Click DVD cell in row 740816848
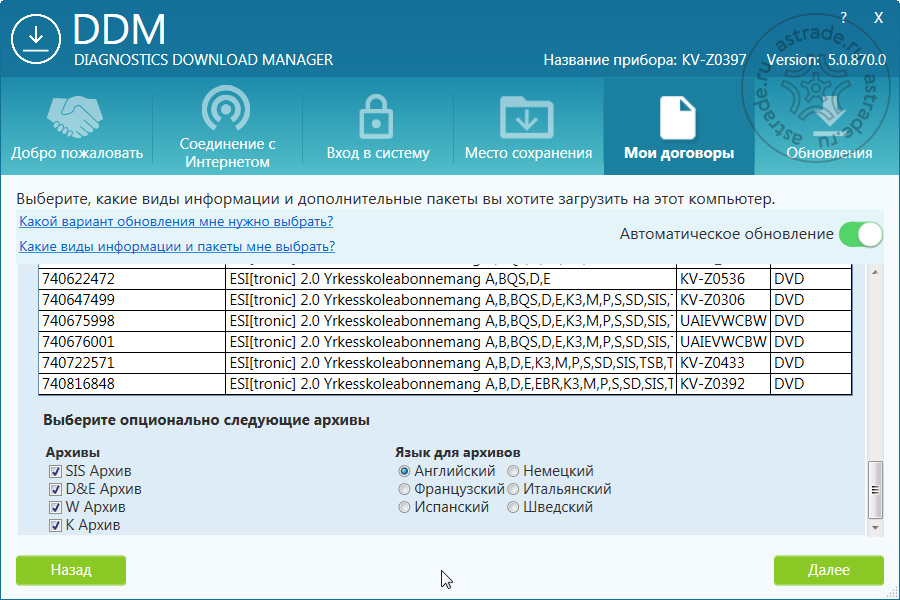 811,384
